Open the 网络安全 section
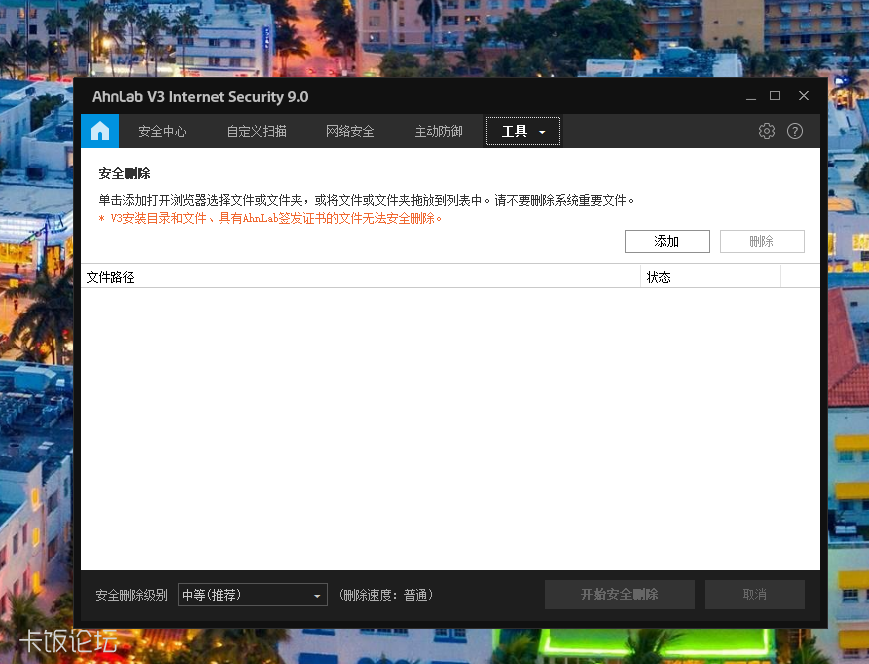The width and height of the screenshot is (869, 664). (x=350, y=130)
